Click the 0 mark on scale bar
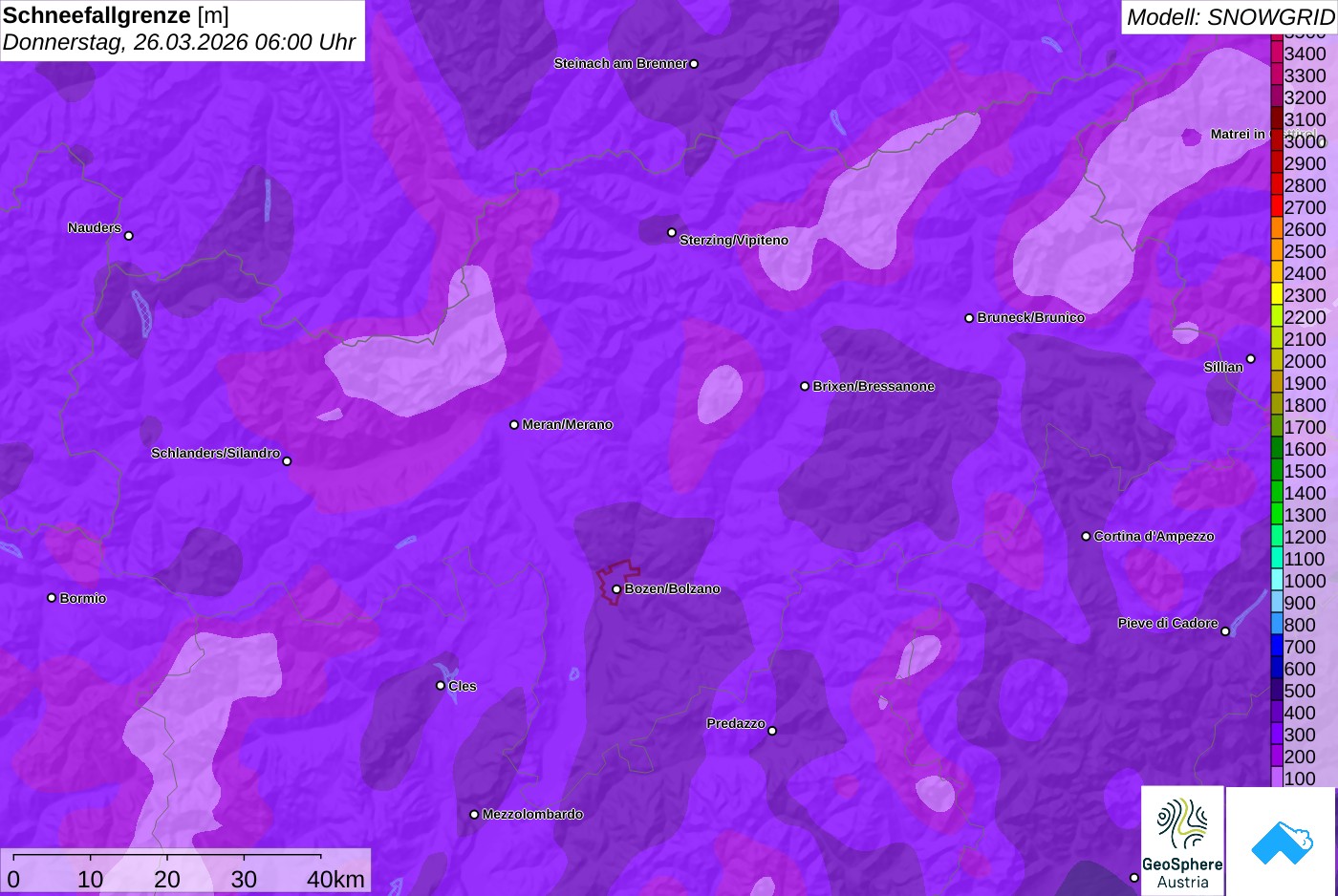Screen dimensions: 1338x896 click(x=13, y=879)
